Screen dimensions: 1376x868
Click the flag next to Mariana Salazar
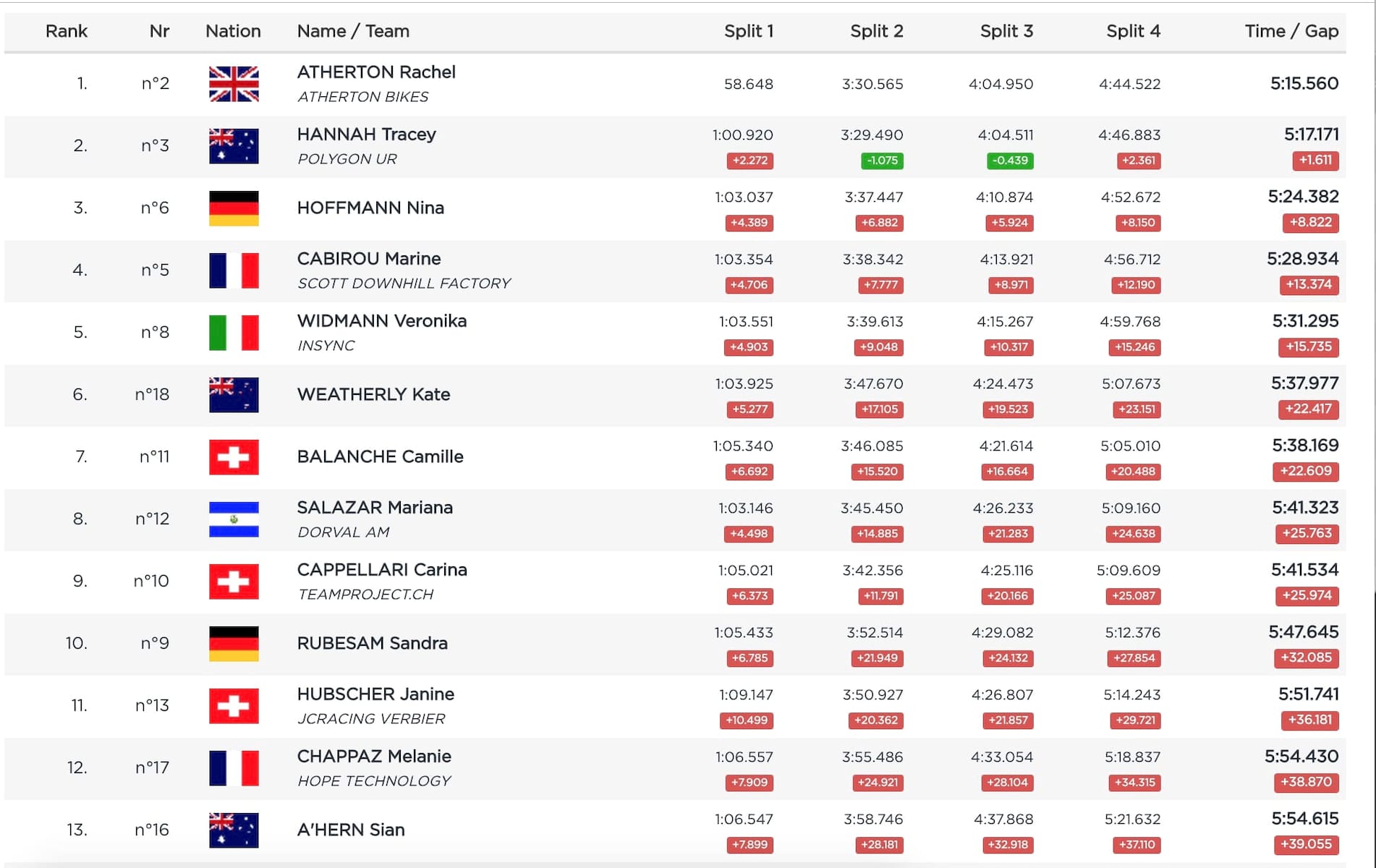pos(233,519)
